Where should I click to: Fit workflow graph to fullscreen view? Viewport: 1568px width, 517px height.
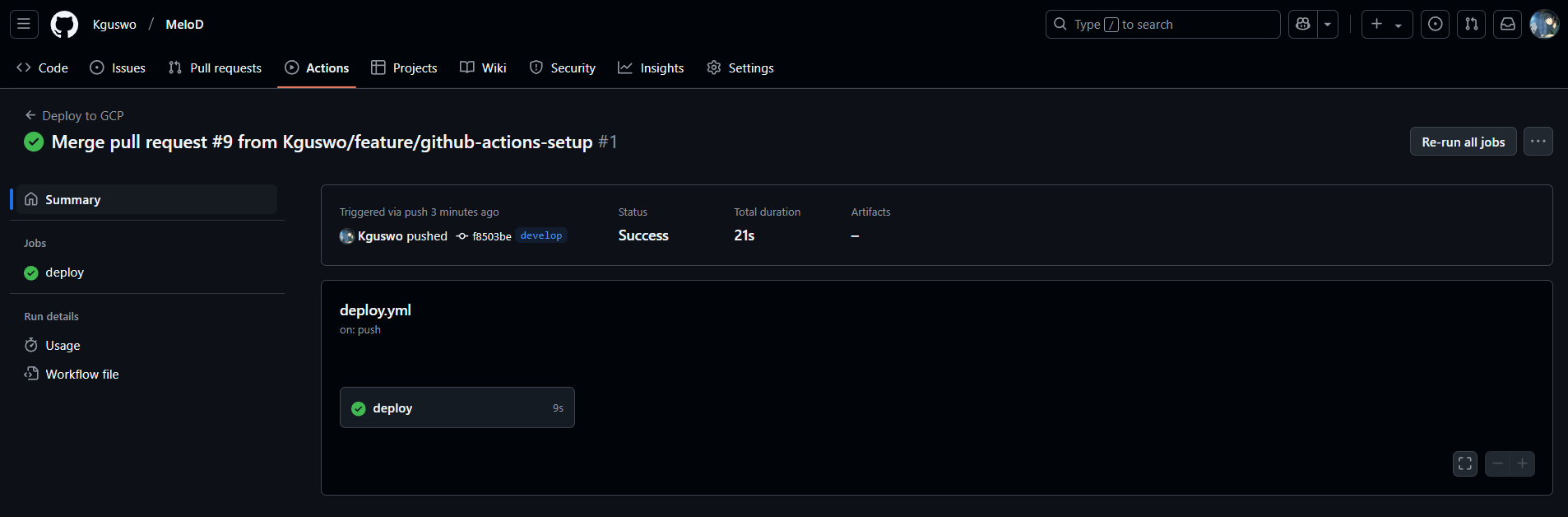click(x=1465, y=464)
